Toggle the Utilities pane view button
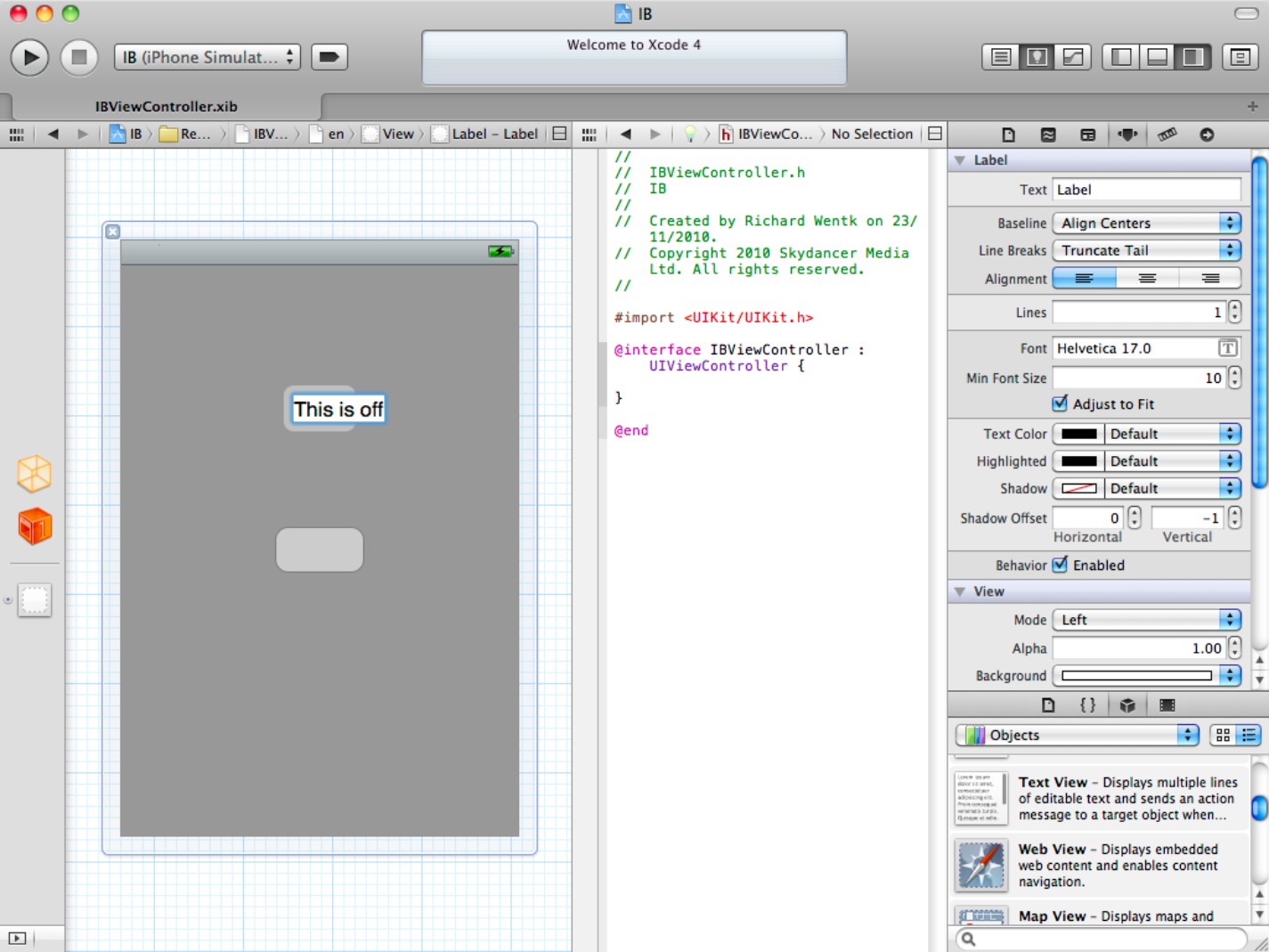This screenshot has height=952, width=1269. coord(1192,57)
